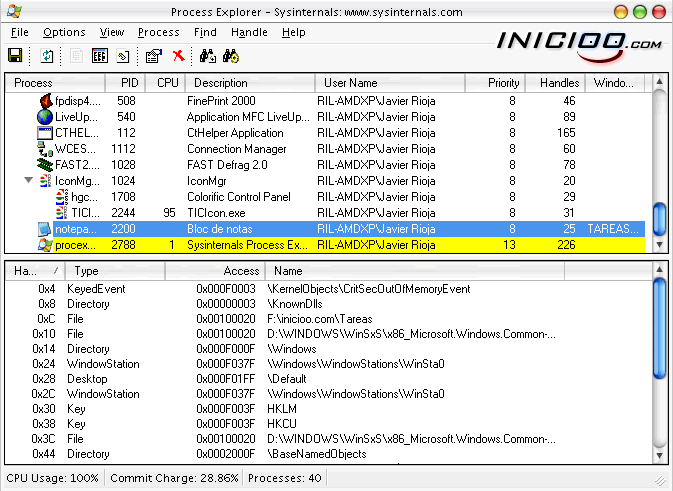Open process Properties toolbar icon
Viewport: 673px width, 491px height.
click(153, 56)
